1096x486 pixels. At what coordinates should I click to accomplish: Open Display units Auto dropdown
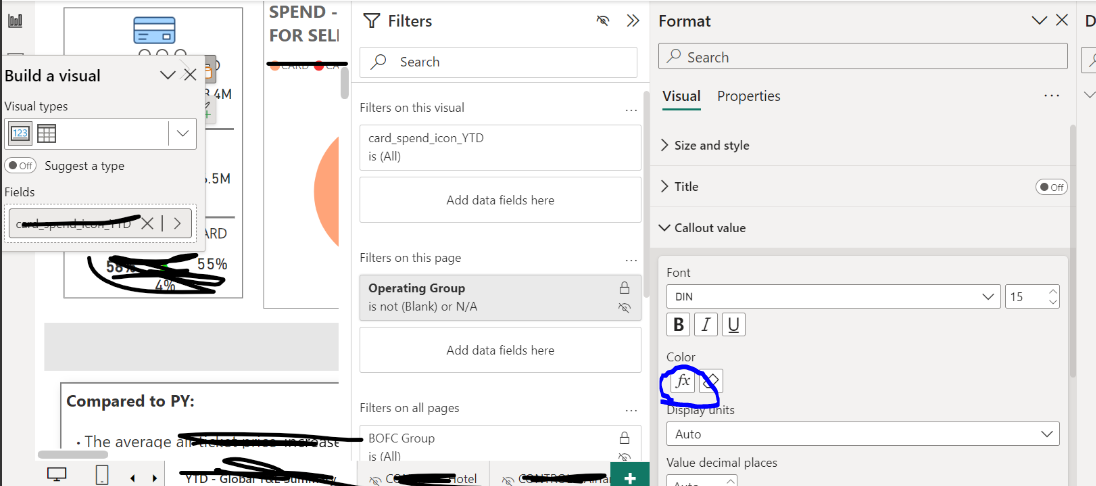[x=863, y=434]
